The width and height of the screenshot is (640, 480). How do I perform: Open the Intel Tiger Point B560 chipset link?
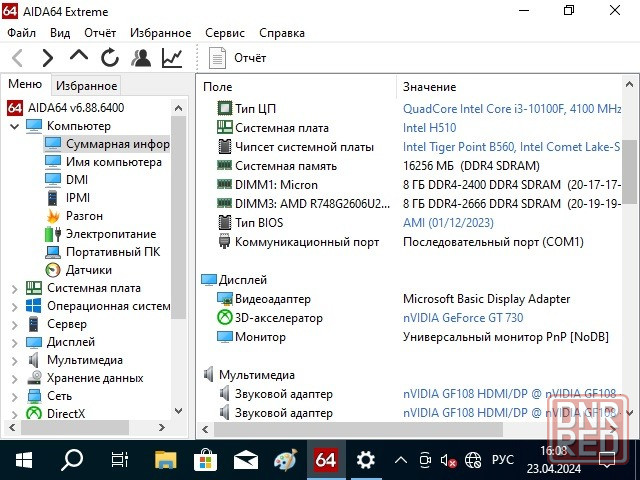click(x=511, y=147)
